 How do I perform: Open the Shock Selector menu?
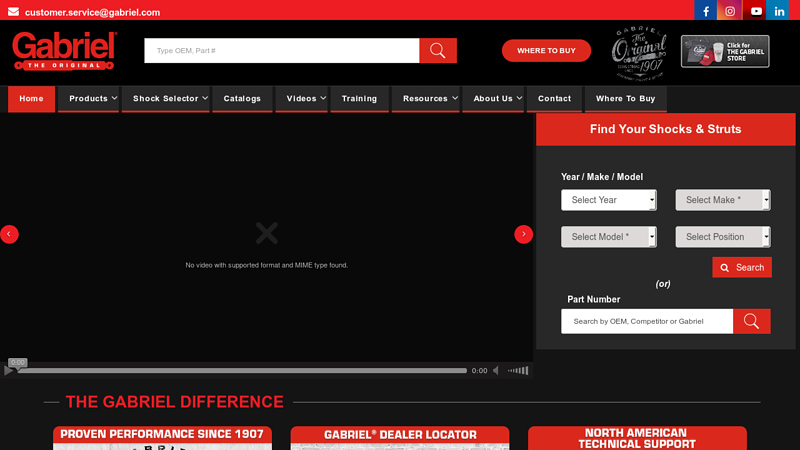coord(166,98)
